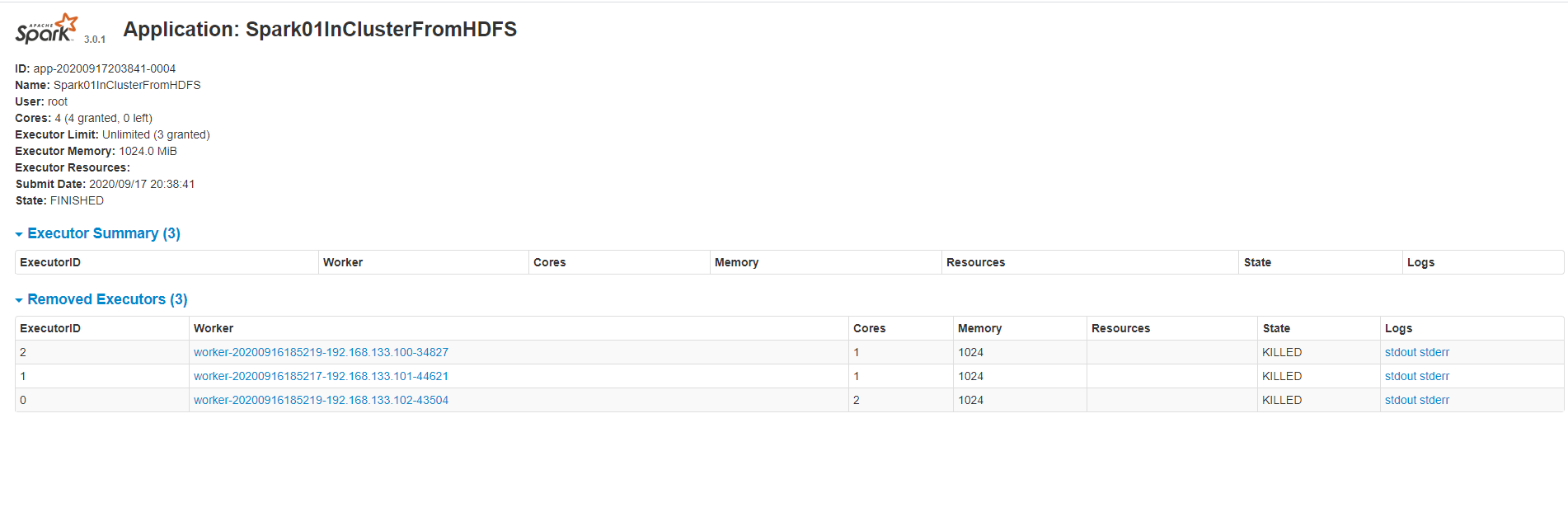Viewport: 1568px width, 531px height.
Task: Open stdout log for executor 2
Action: (x=1401, y=352)
